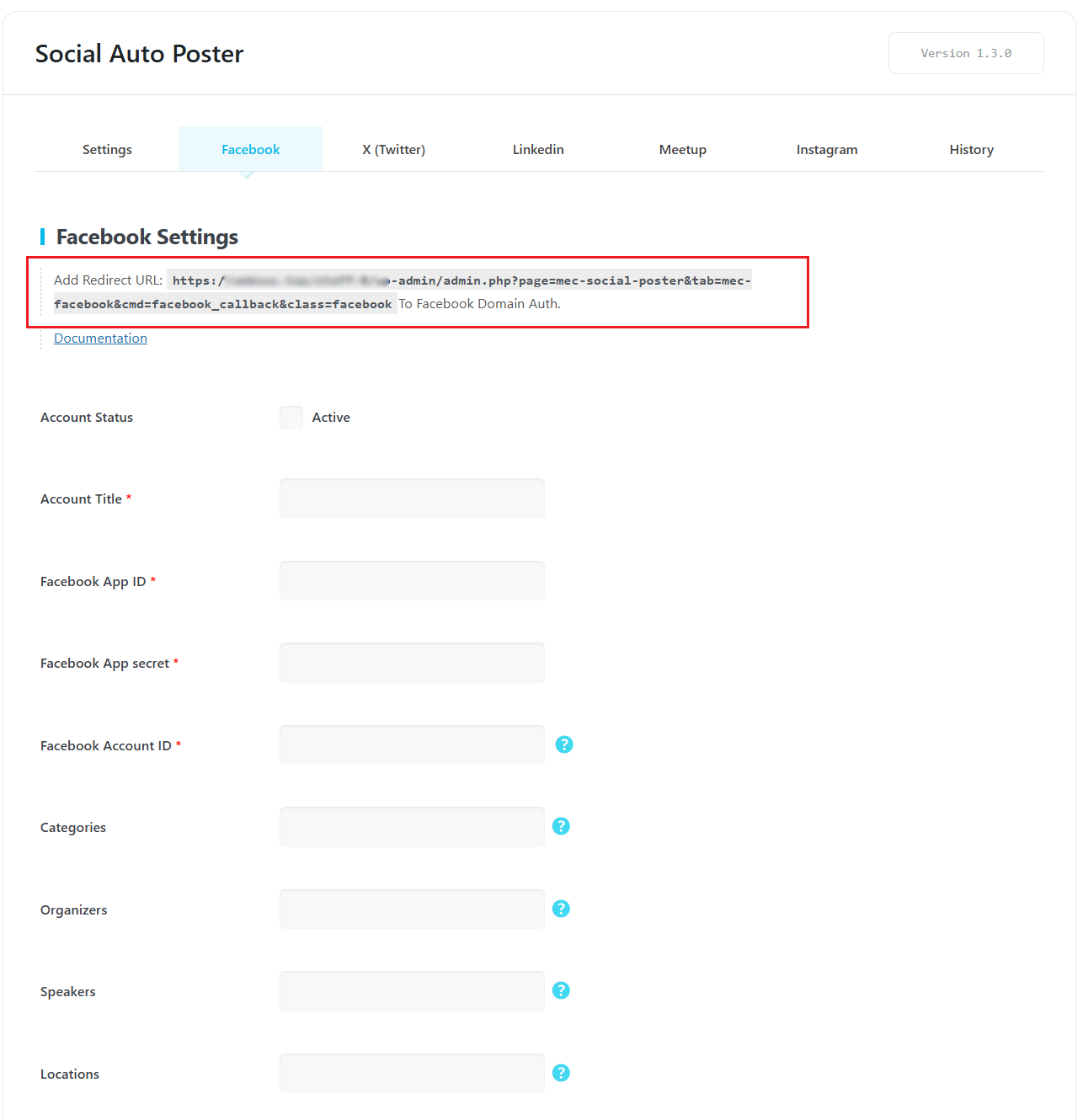Switch to the X (Twitter) tab

point(393,149)
